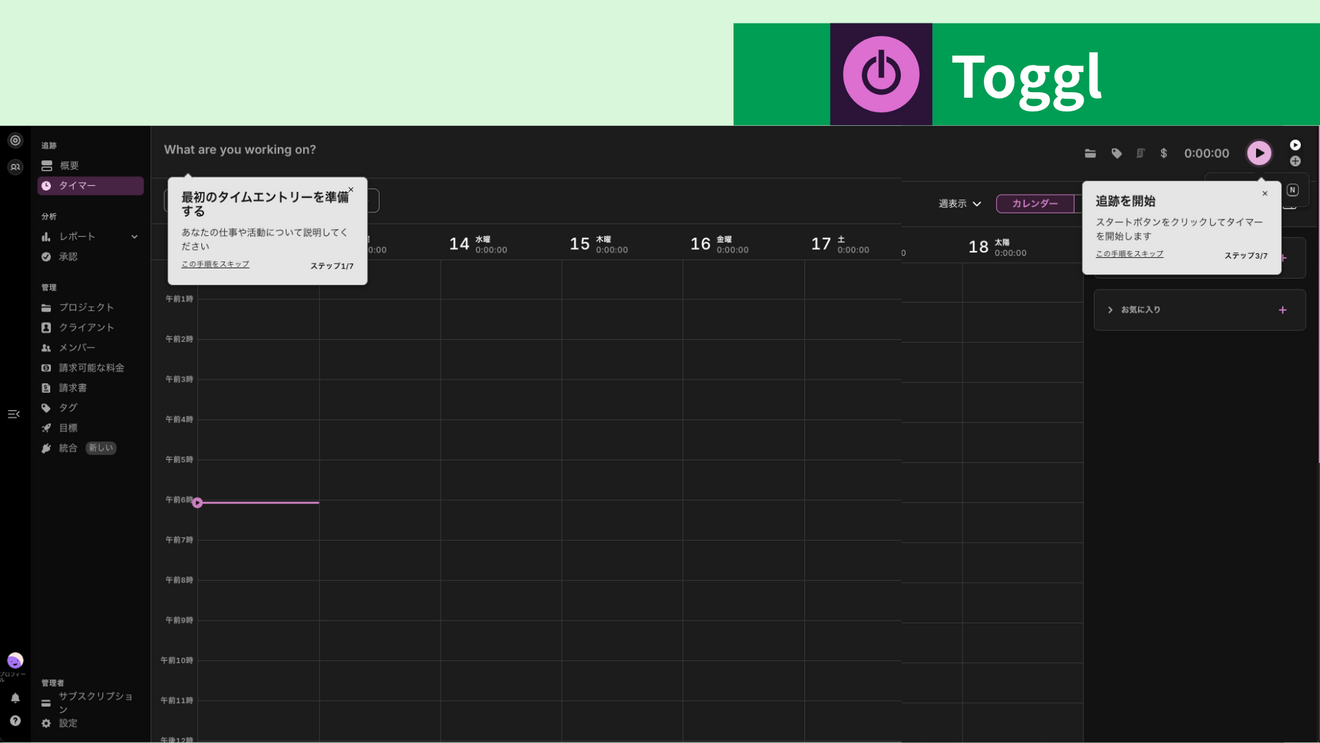The height and width of the screenshot is (743, 1320).
Task: Select the 15 木曜 day header
Action: pyautogui.click(x=599, y=244)
